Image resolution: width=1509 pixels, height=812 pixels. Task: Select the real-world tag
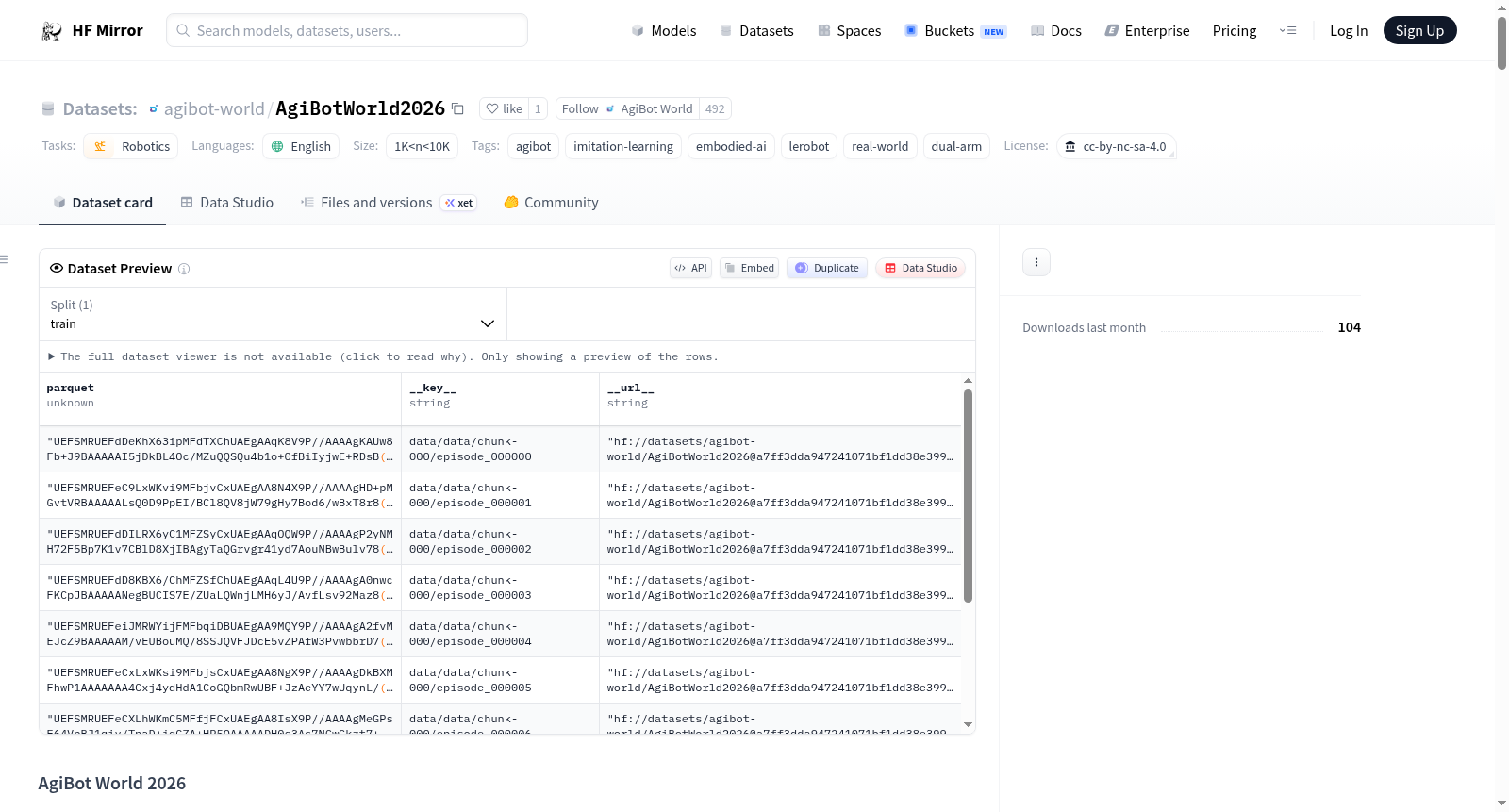point(880,146)
